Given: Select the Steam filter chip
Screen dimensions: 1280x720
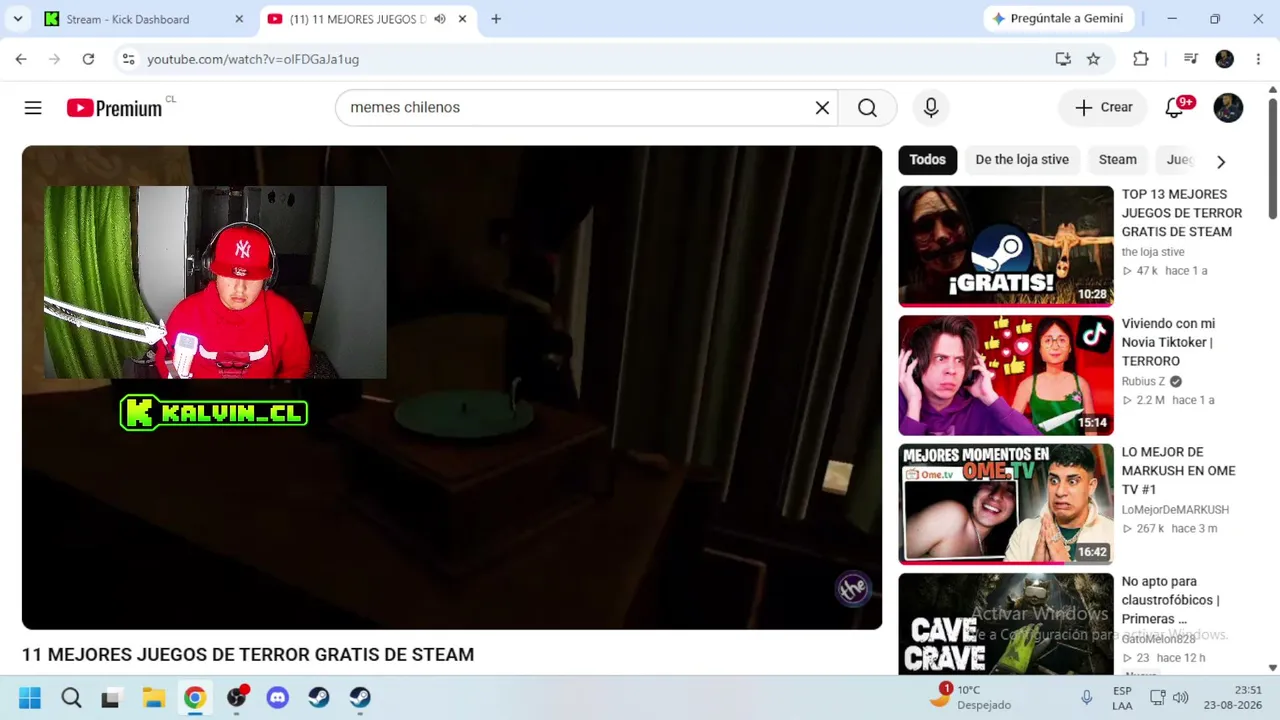Looking at the screenshot, I should [1117, 160].
